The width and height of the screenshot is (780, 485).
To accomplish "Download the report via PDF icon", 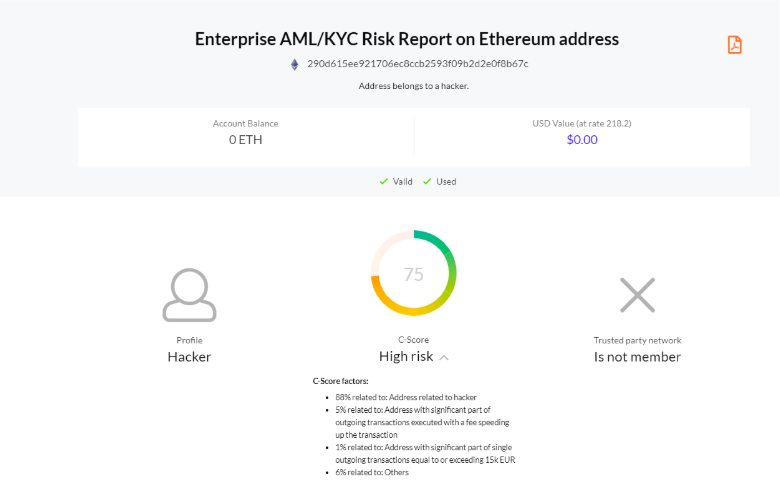I will pyautogui.click(x=734, y=45).
